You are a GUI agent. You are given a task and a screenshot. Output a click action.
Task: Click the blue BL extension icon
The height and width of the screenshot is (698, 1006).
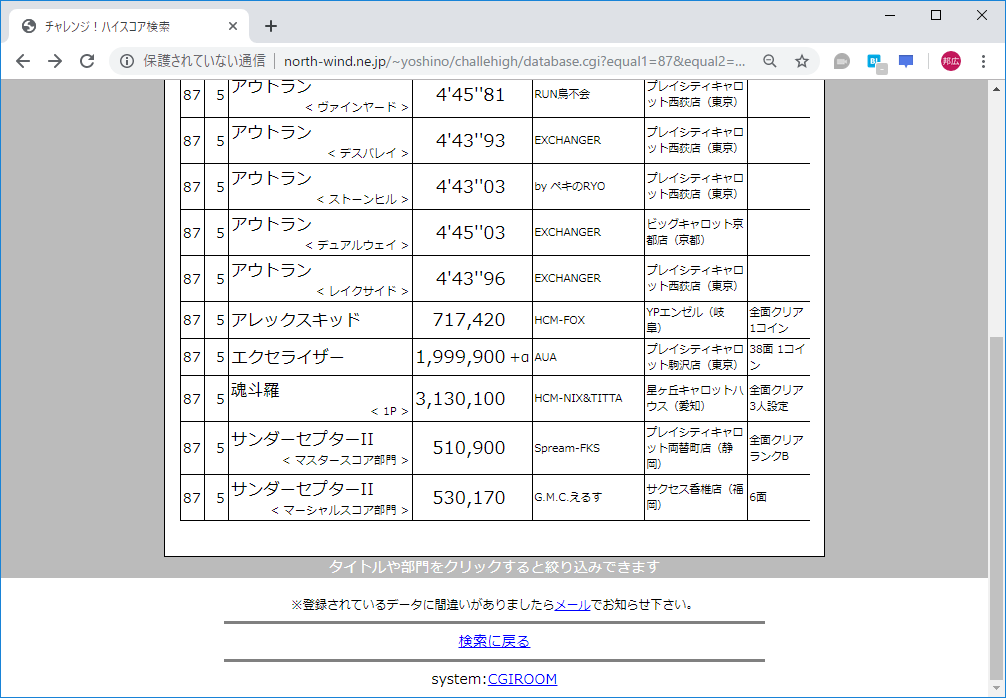tap(873, 61)
